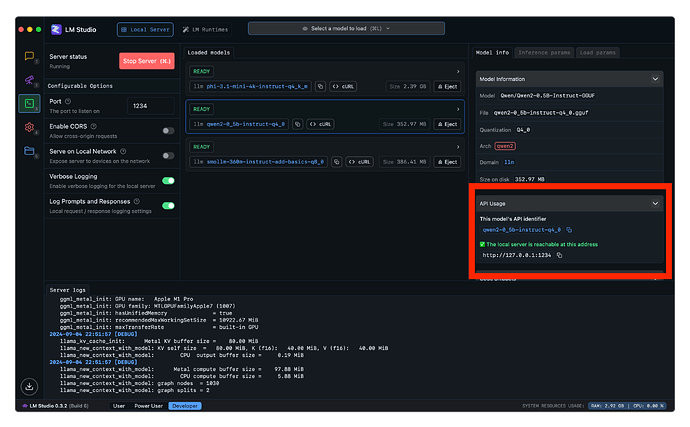Viewport: 690px width, 427px height.
Task: Turn off Verbose Logging switch
Action: pyautogui.click(x=168, y=181)
